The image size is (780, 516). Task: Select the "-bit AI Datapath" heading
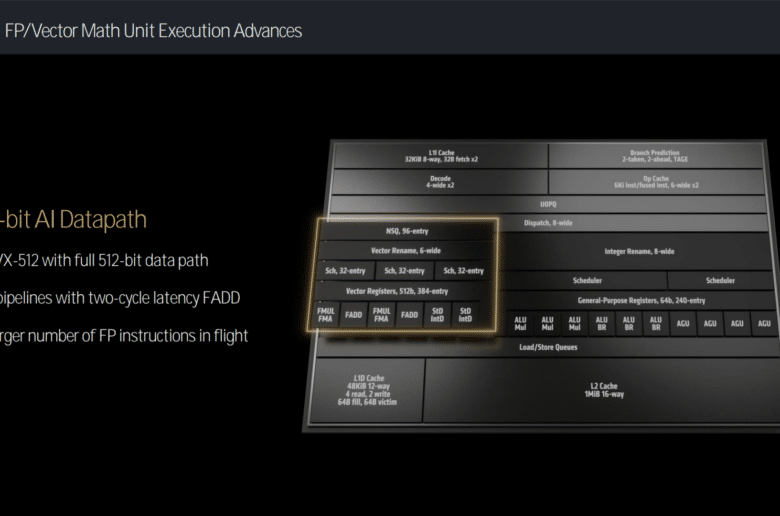pos(73,219)
